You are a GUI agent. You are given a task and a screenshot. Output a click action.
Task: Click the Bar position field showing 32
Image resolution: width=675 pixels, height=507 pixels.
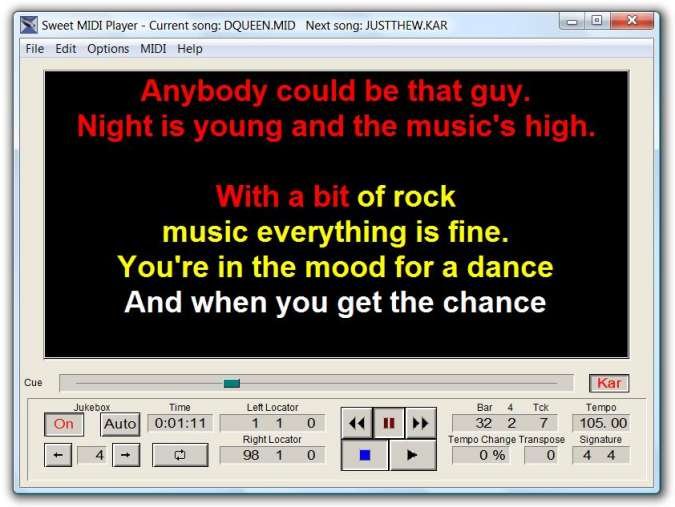click(505, 423)
